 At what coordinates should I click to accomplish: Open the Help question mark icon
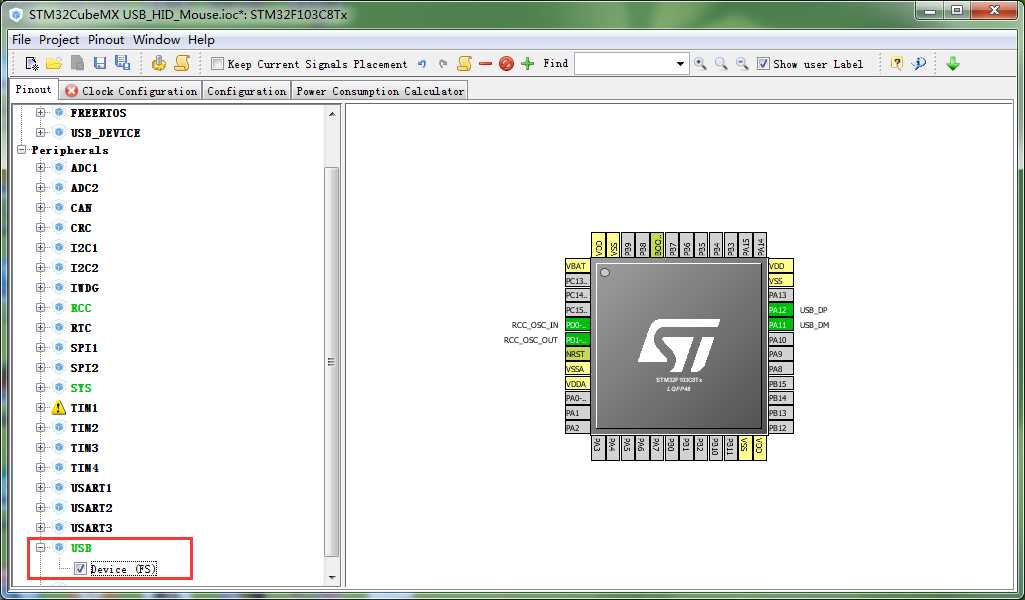coord(897,63)
